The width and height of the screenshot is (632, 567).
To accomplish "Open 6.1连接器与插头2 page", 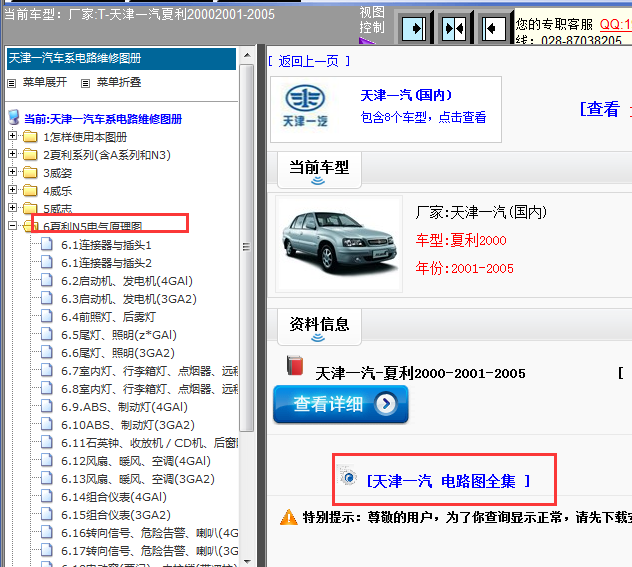I will click(106, 263).
